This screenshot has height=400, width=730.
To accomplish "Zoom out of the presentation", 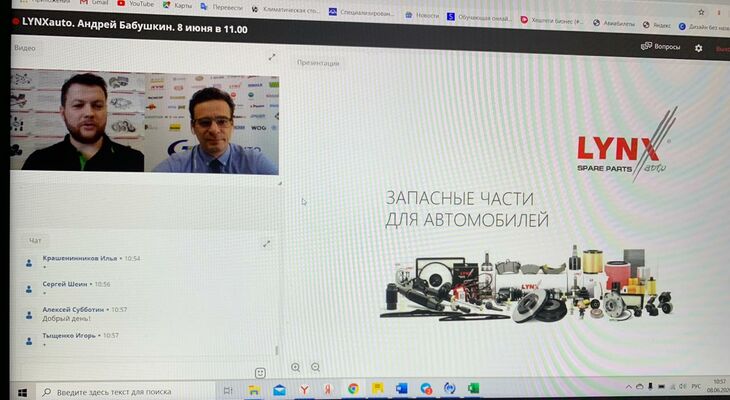I will (316, 367).
